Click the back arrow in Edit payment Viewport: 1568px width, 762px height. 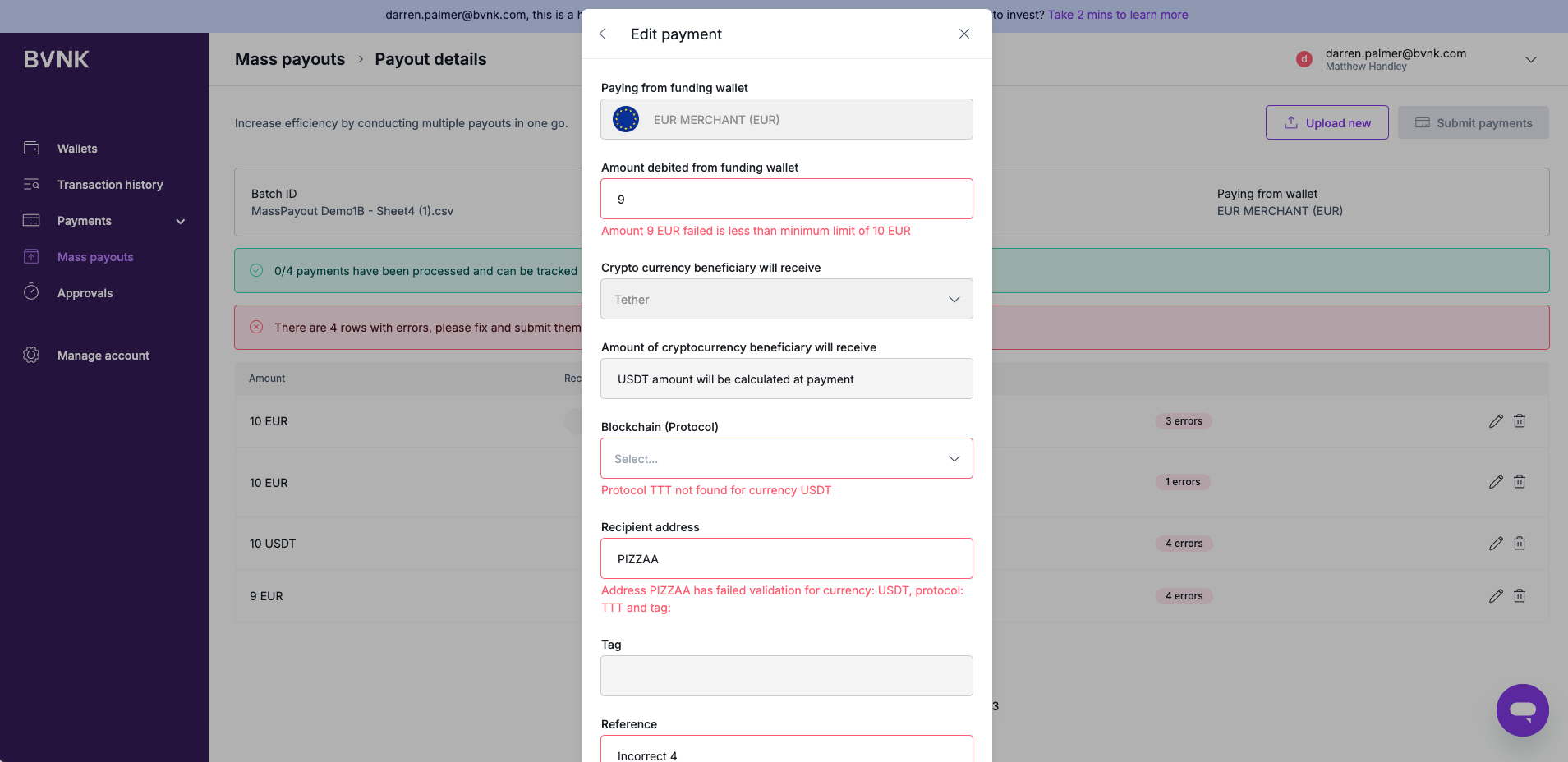(x=603, y=34)
